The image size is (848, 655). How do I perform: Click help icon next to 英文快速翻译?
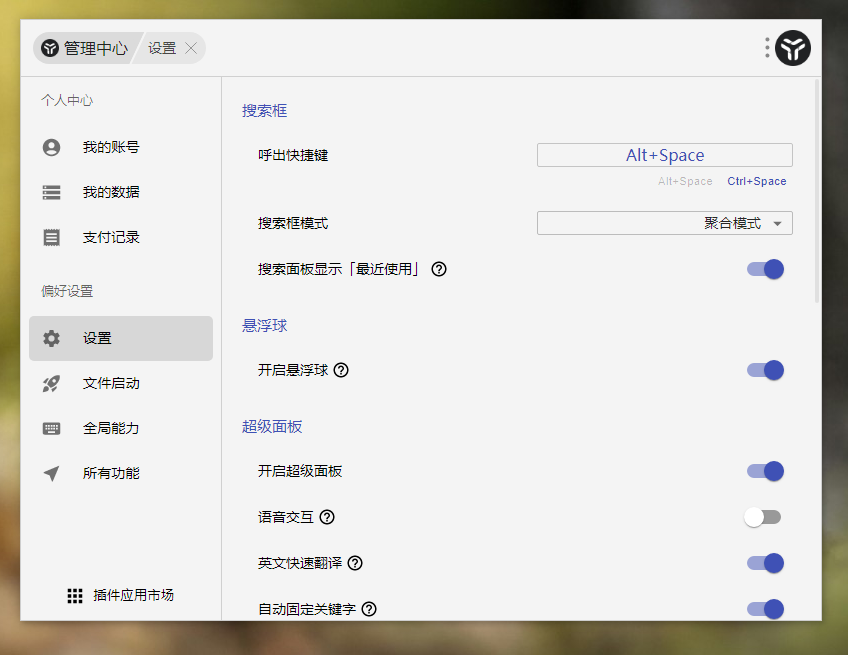(355, 563)
